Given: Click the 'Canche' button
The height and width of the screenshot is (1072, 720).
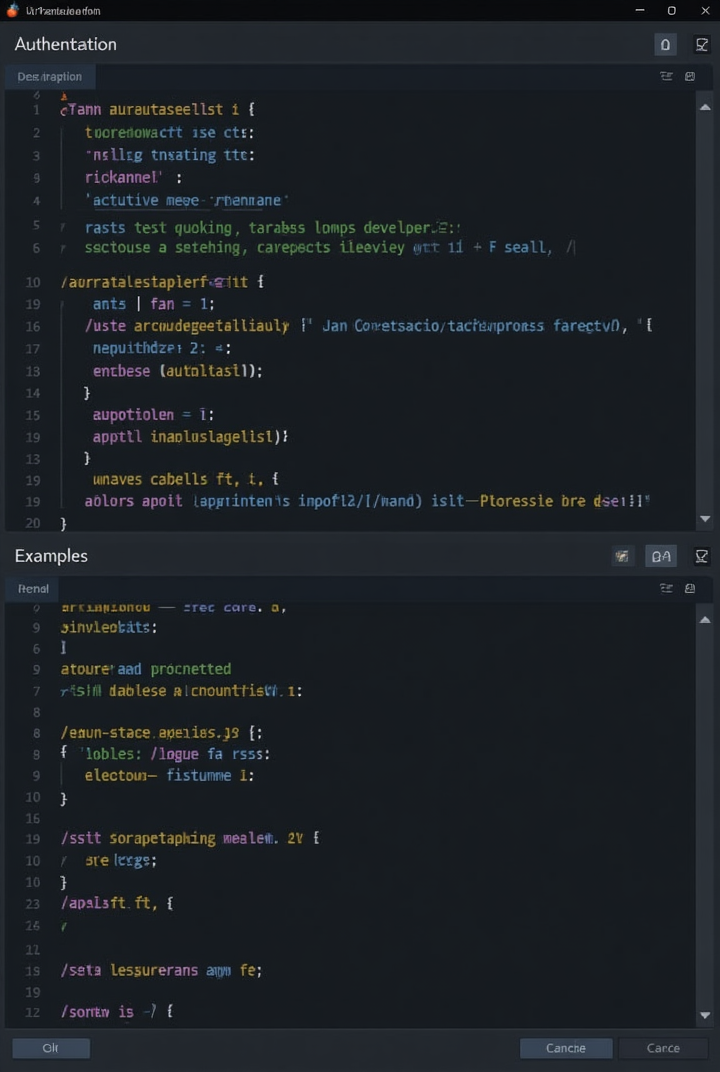Looking at the screenshot, I should (566, 1048).
